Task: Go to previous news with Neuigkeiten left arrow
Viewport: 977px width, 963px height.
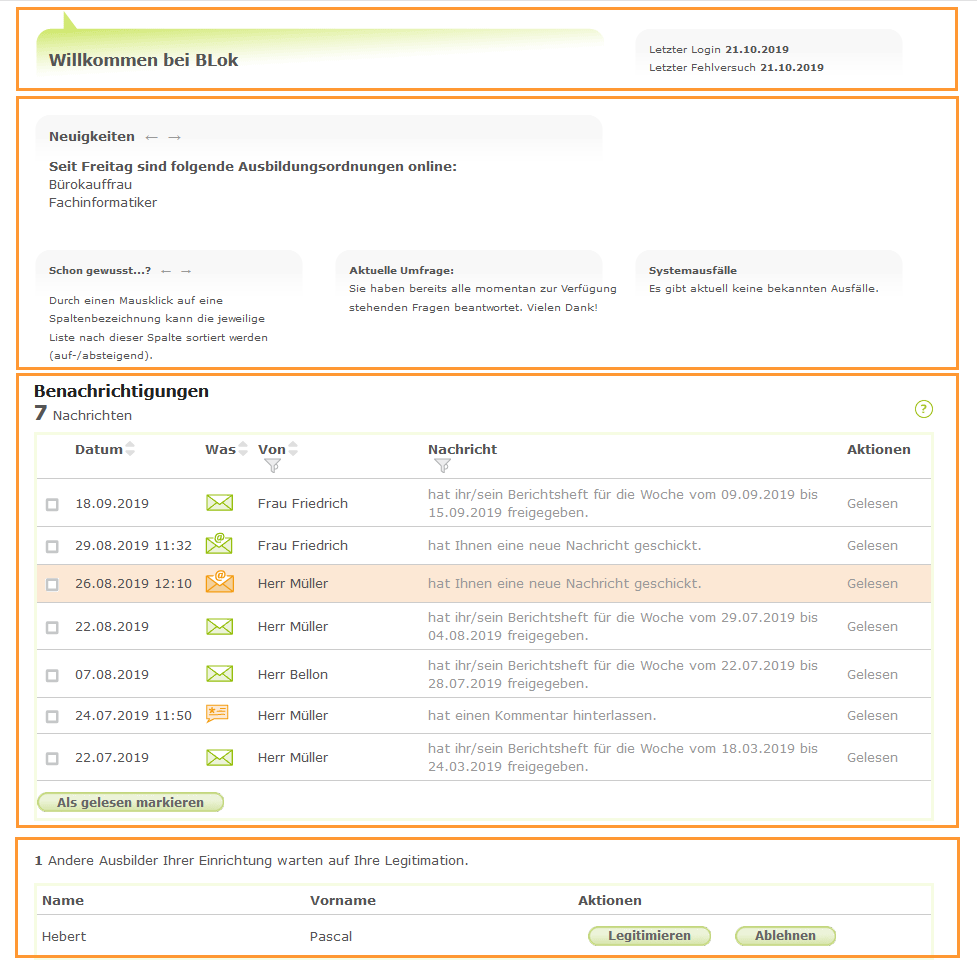Action: pos(151,137)
